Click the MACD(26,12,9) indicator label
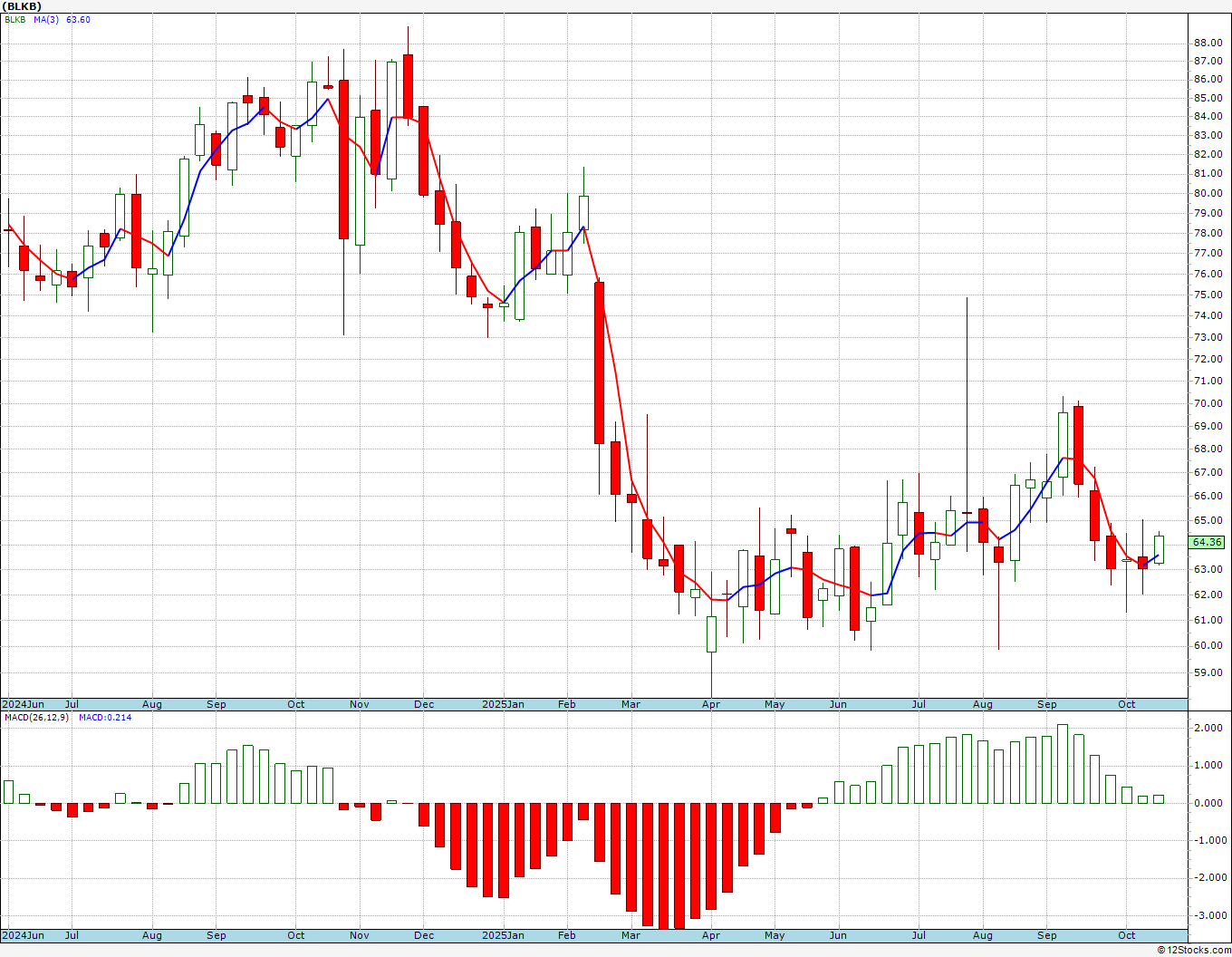This screenshot has height=957, width=1232. [x=37, y=718]
